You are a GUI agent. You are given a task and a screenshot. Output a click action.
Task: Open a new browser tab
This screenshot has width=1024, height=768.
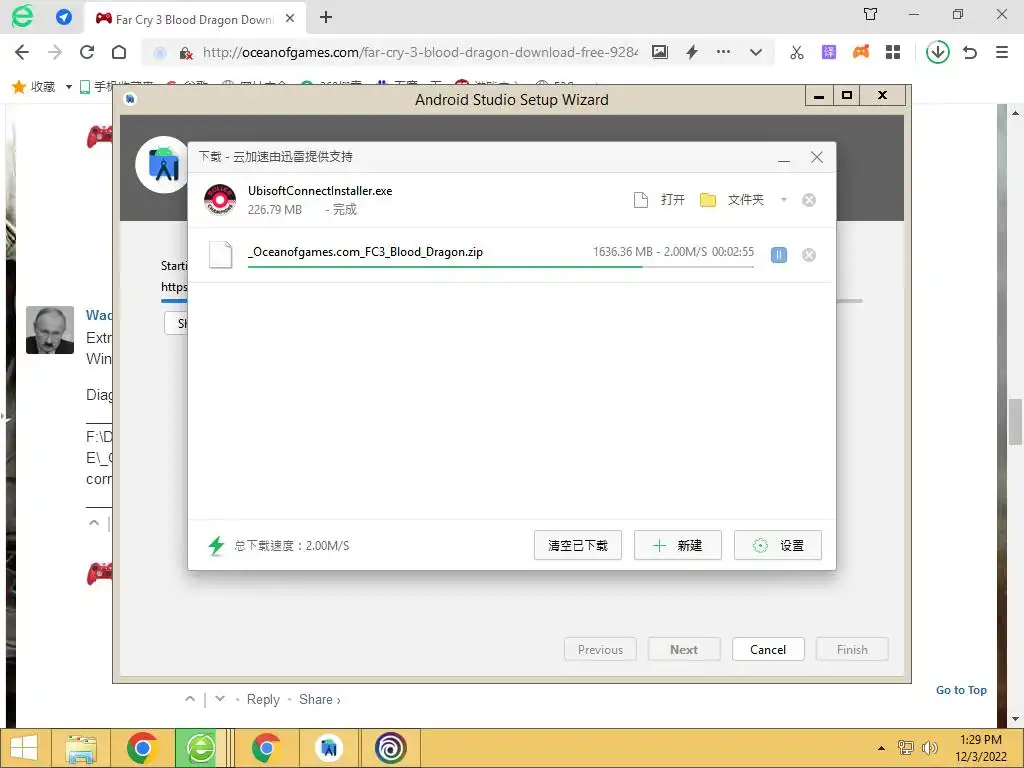coord(326,18)
